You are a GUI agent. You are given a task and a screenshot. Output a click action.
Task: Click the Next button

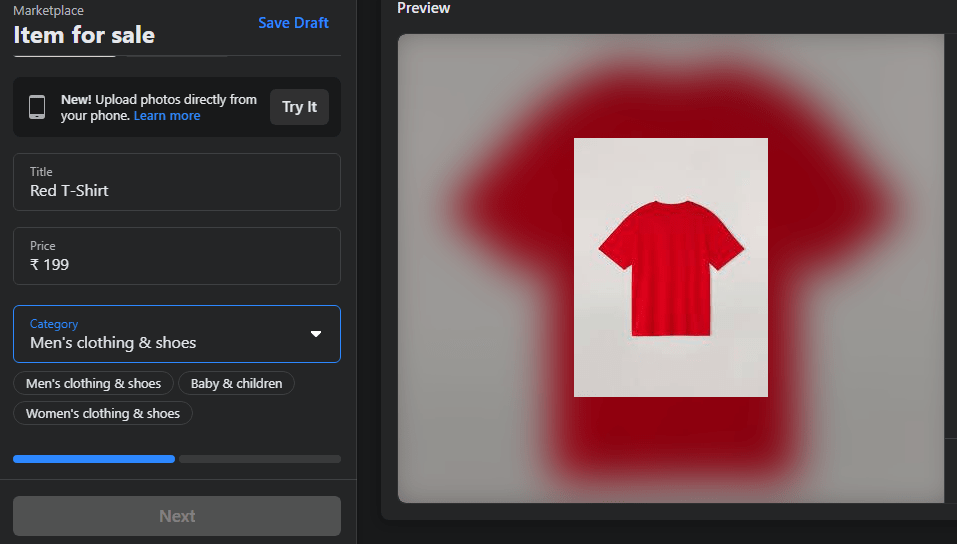click(x=177, y=516)
